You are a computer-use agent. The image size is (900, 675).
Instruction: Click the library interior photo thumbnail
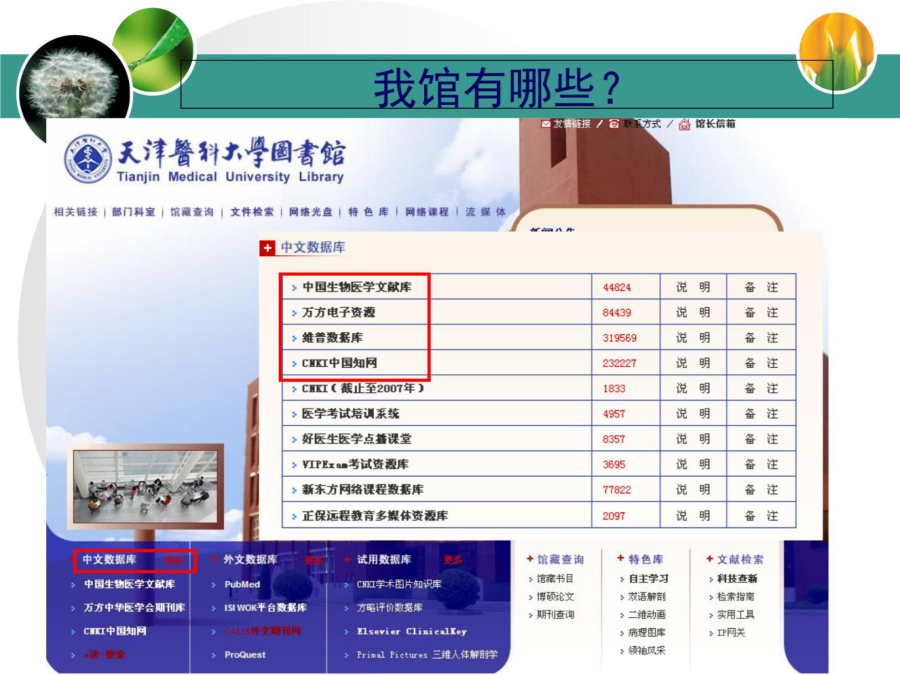[145, 486]
